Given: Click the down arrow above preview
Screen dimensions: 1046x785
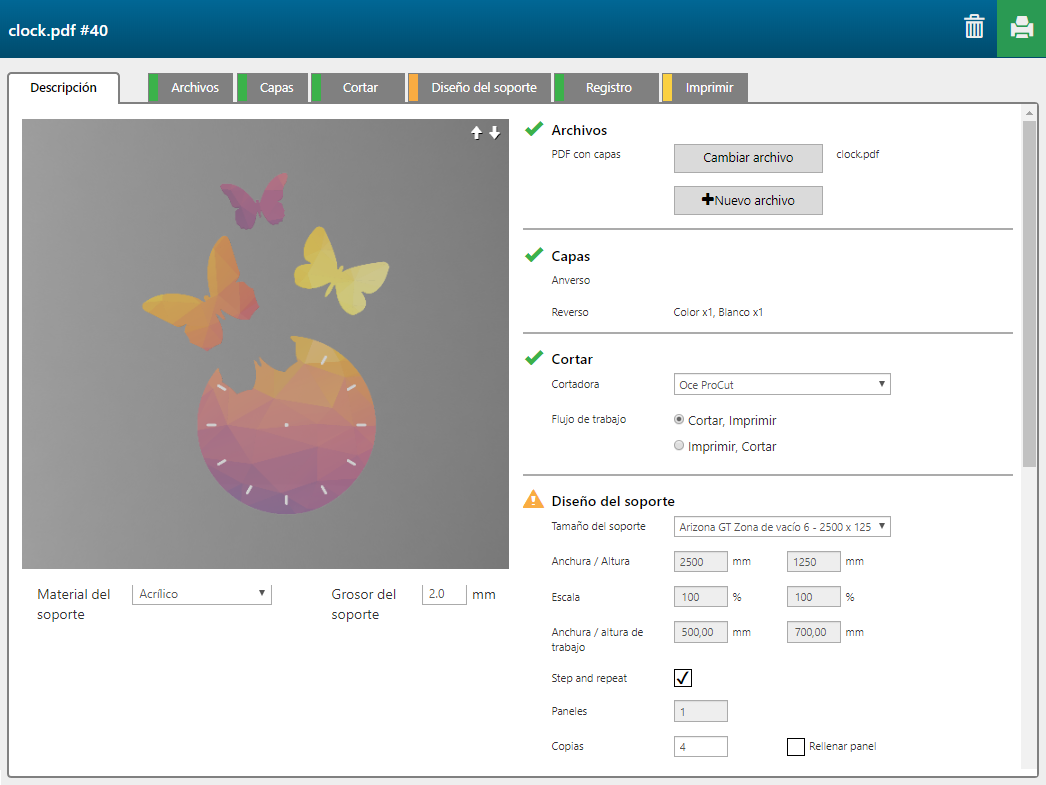Looking at the screenshot, I should tap(494, 133).
